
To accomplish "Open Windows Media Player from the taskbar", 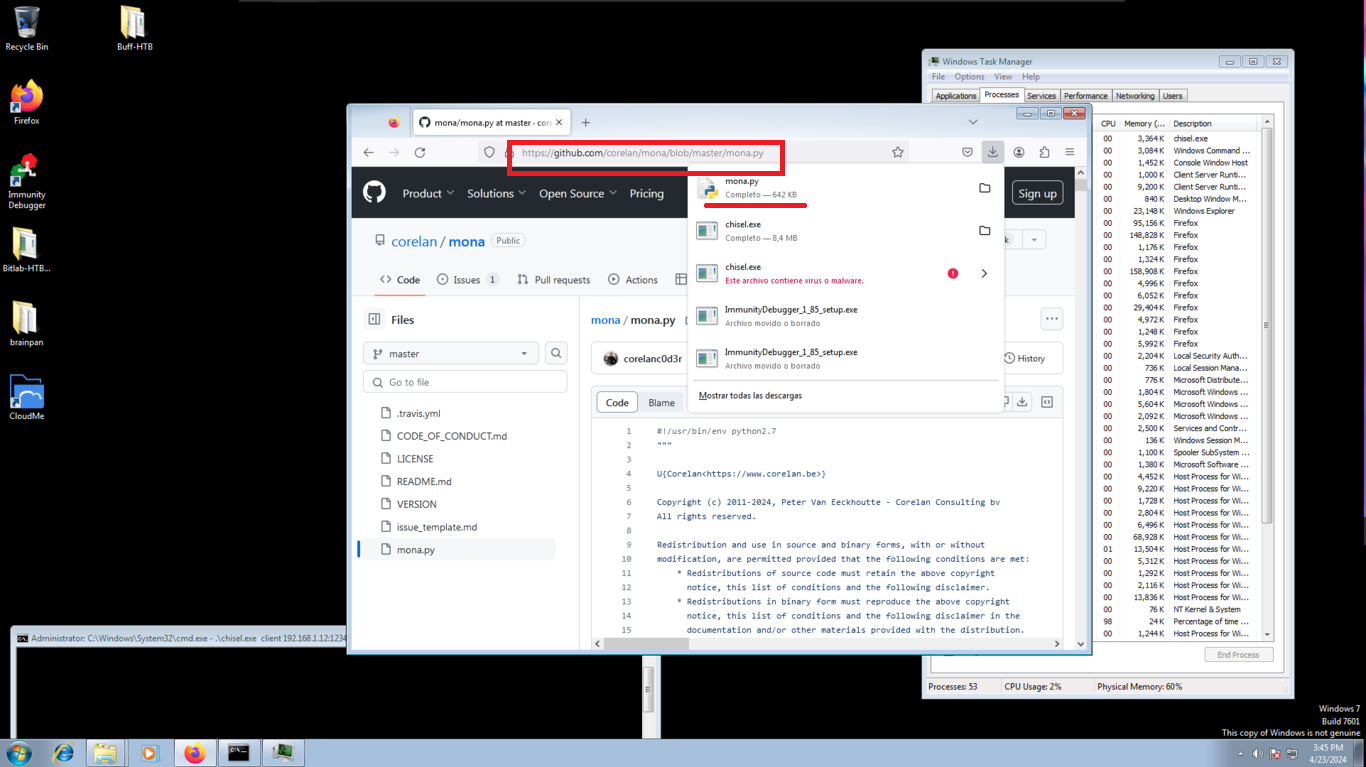I will (150, 753).
